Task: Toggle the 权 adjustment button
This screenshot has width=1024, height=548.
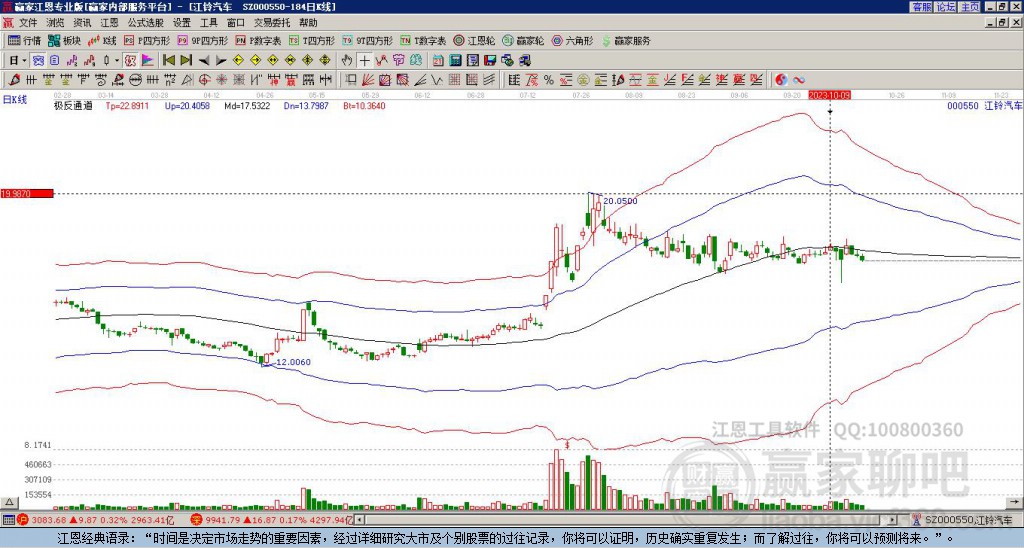Action: pos(130,61)
